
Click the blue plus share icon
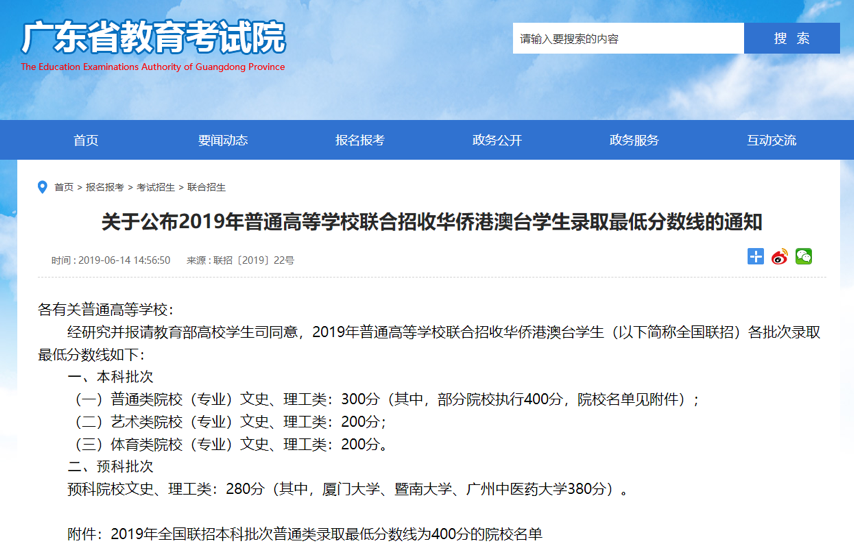click(756, 257)
